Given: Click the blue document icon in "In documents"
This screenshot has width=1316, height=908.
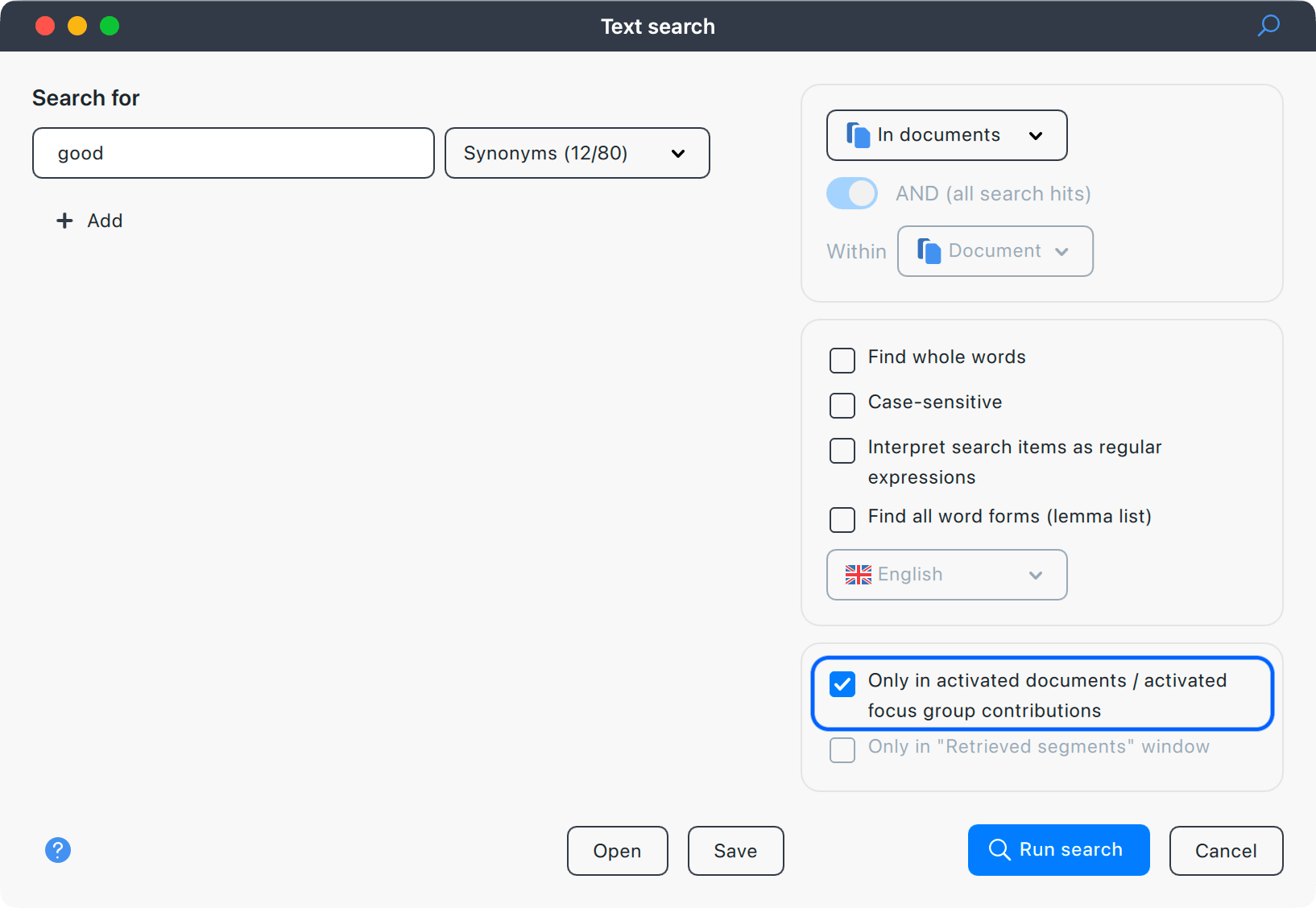Looking at the screenshot, I should pyautogui.click(x=859, y=134).
